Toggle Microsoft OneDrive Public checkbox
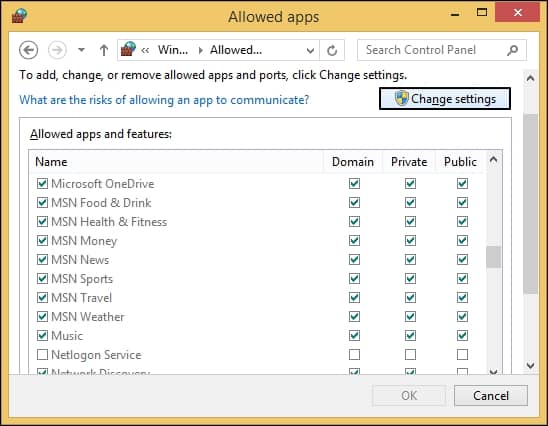548x426 pixels. (462, 183)
